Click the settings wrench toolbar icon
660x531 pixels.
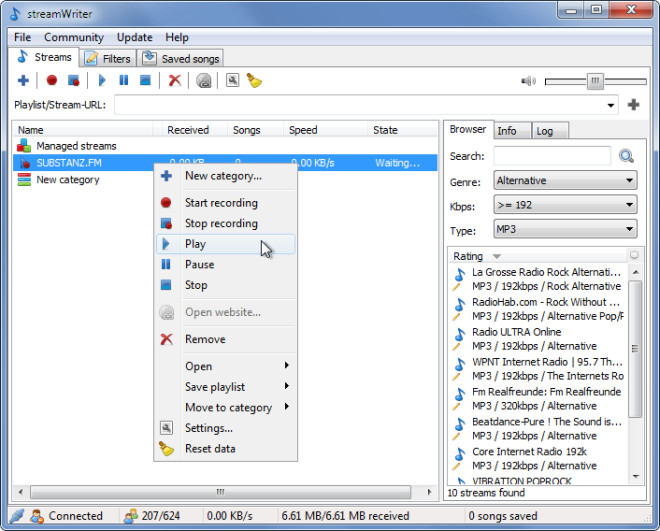pyautogui.click(x=232, y=80)
